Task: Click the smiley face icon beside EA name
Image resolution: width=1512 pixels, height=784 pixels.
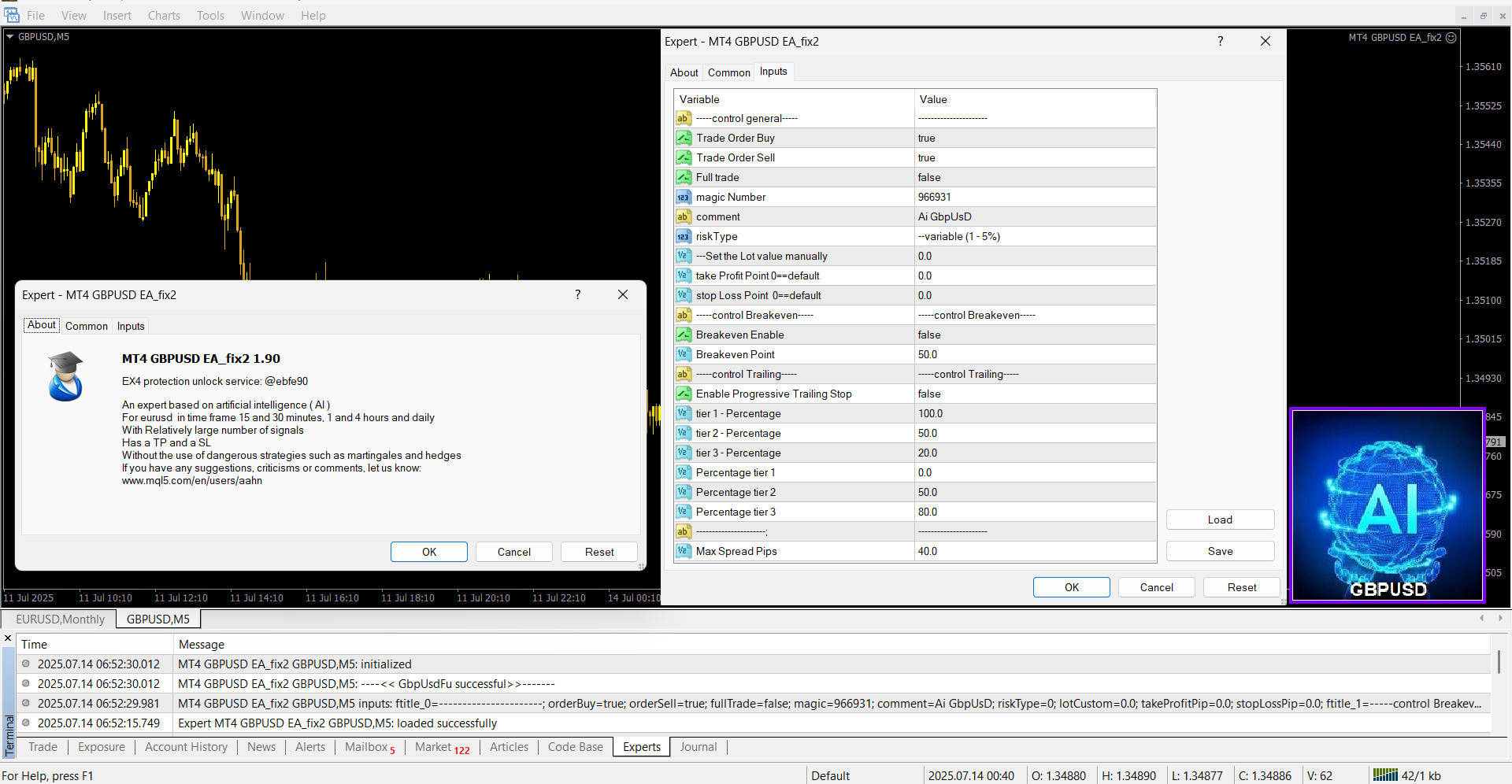Action: click(1451, 38)
